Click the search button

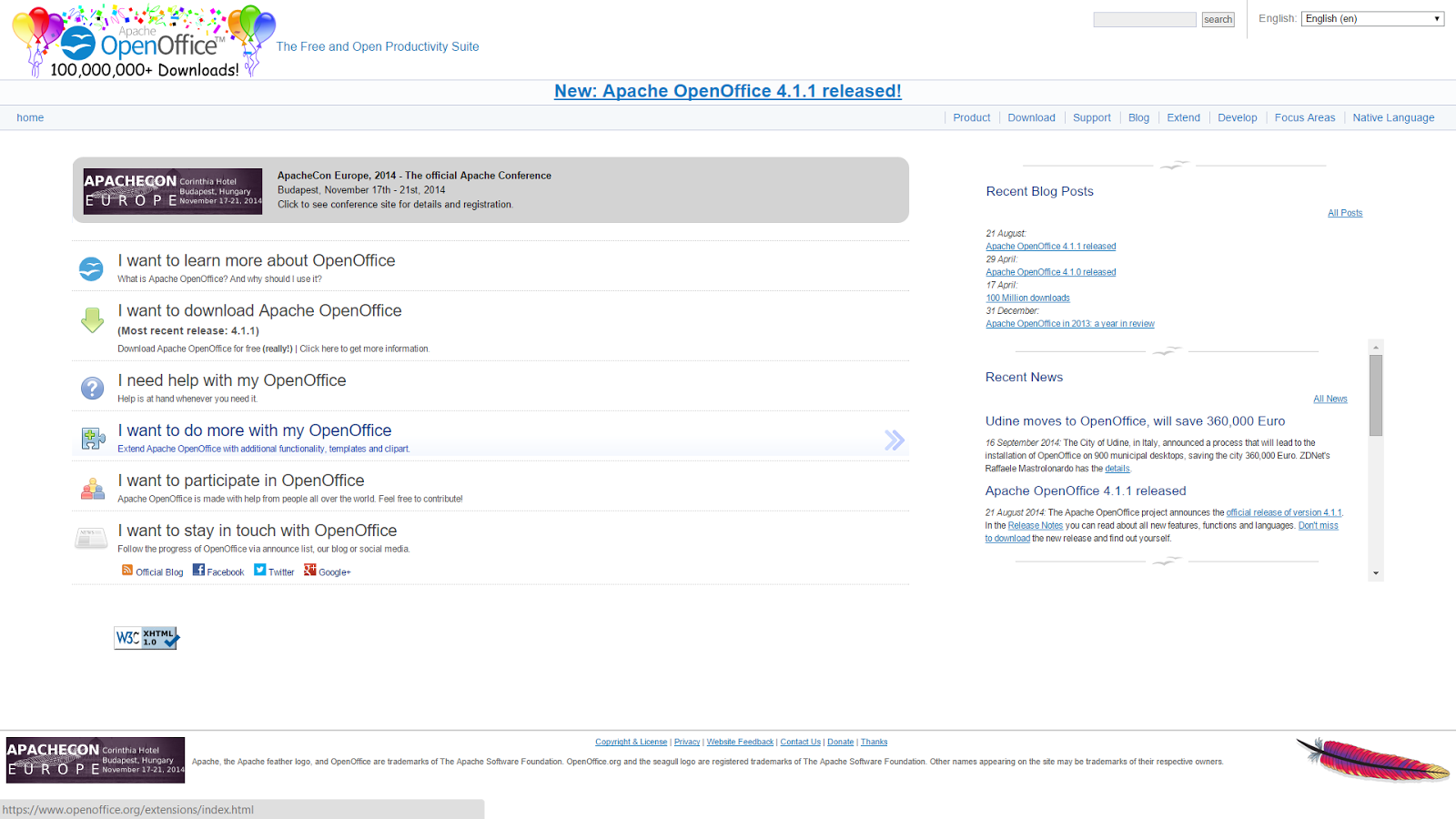(1218, 19)
